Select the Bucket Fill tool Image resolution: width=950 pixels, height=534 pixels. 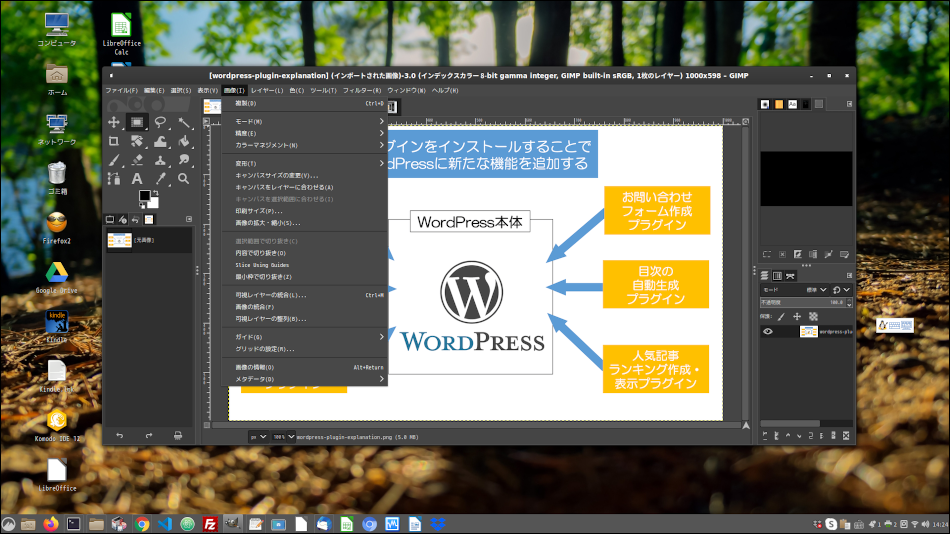(184, 141)
